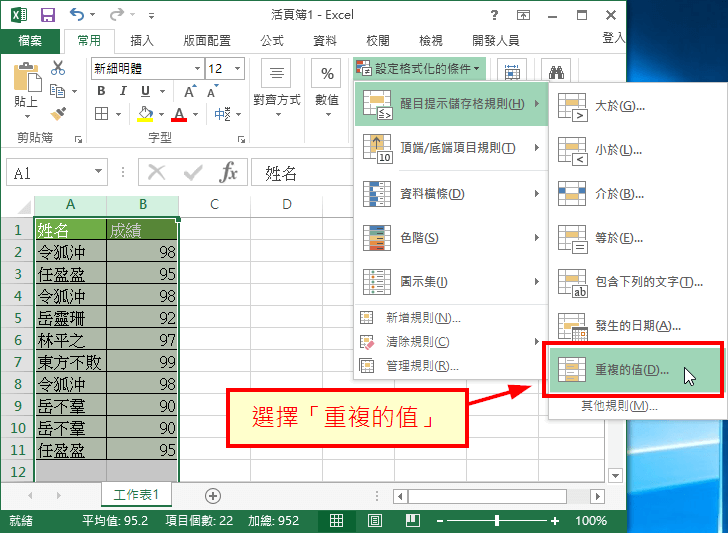Click the formula bar Enter checkmark icon
This screenshot has width=728, height=533.
pos(193,172)
